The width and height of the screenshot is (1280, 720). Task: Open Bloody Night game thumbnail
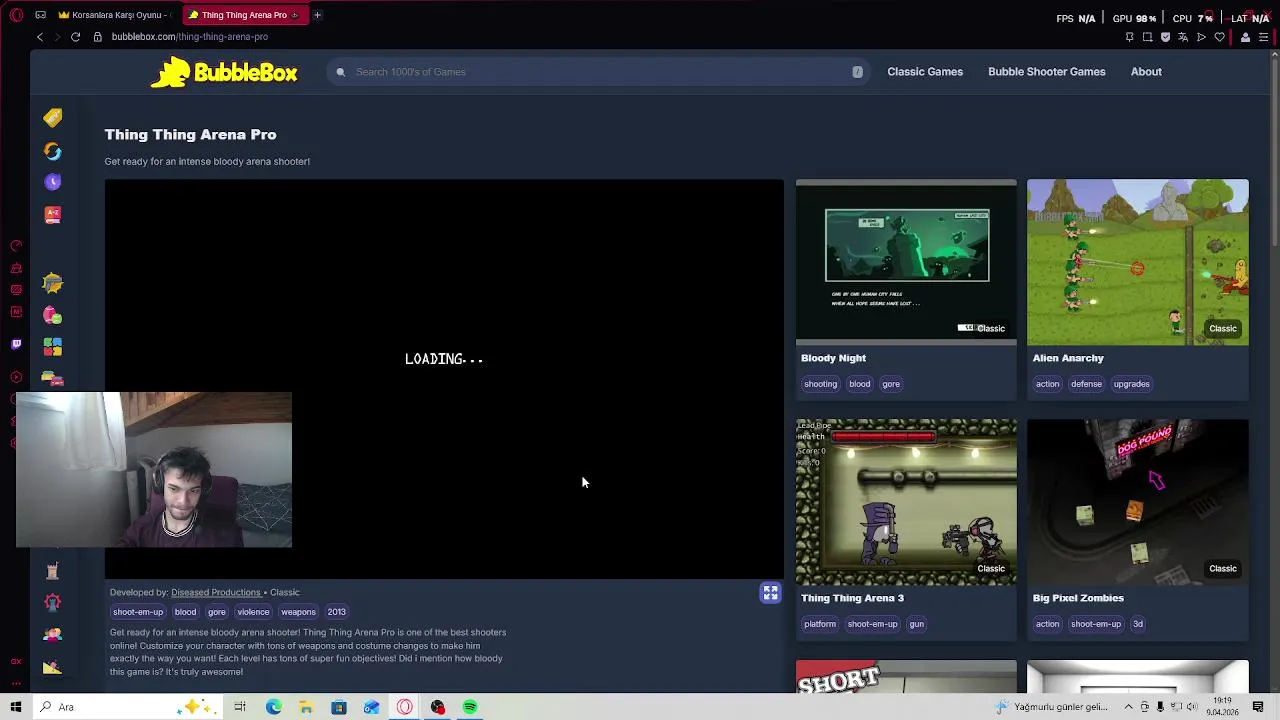(906, 262)
